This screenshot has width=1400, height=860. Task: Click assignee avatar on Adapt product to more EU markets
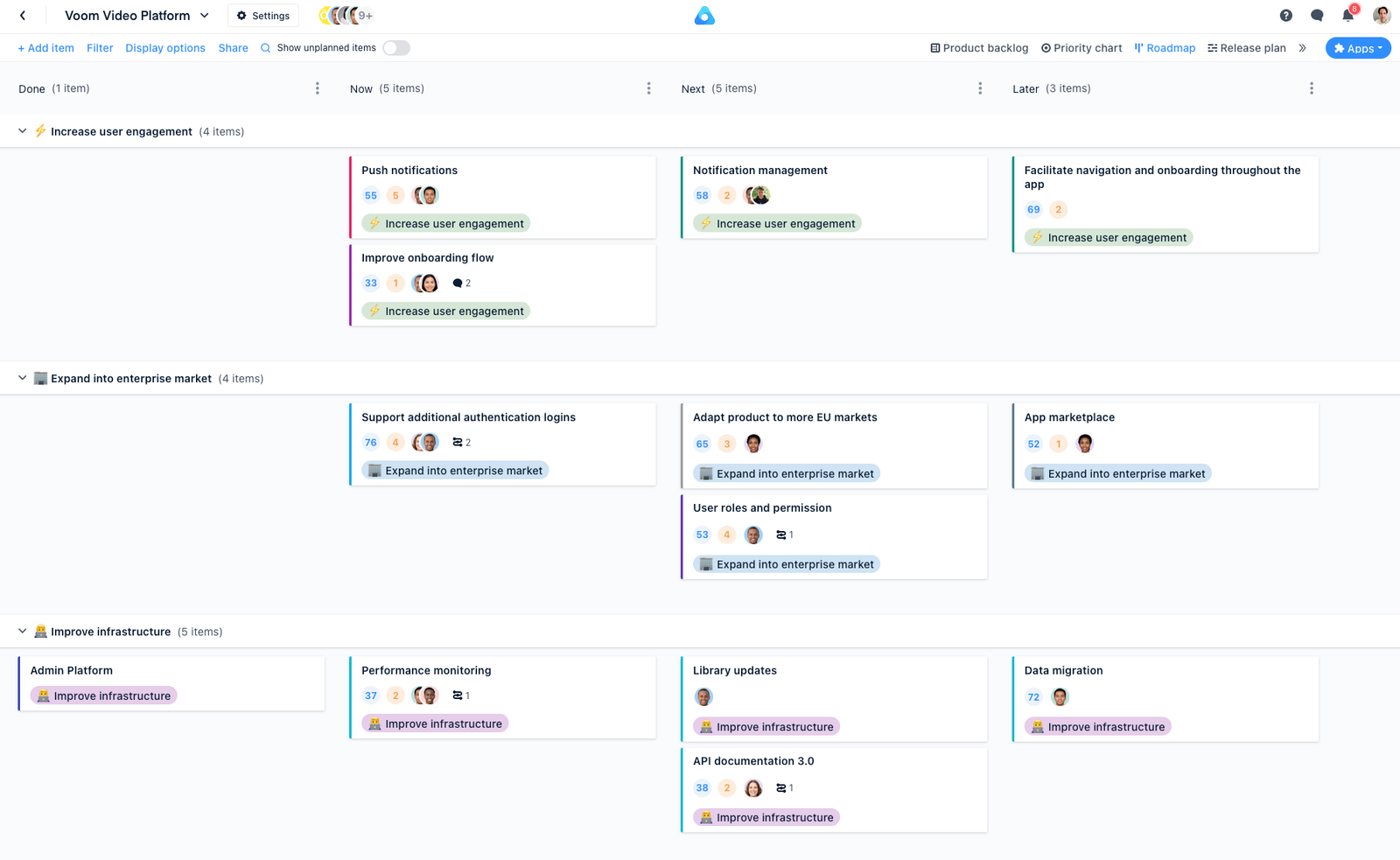tap(753, 444)
